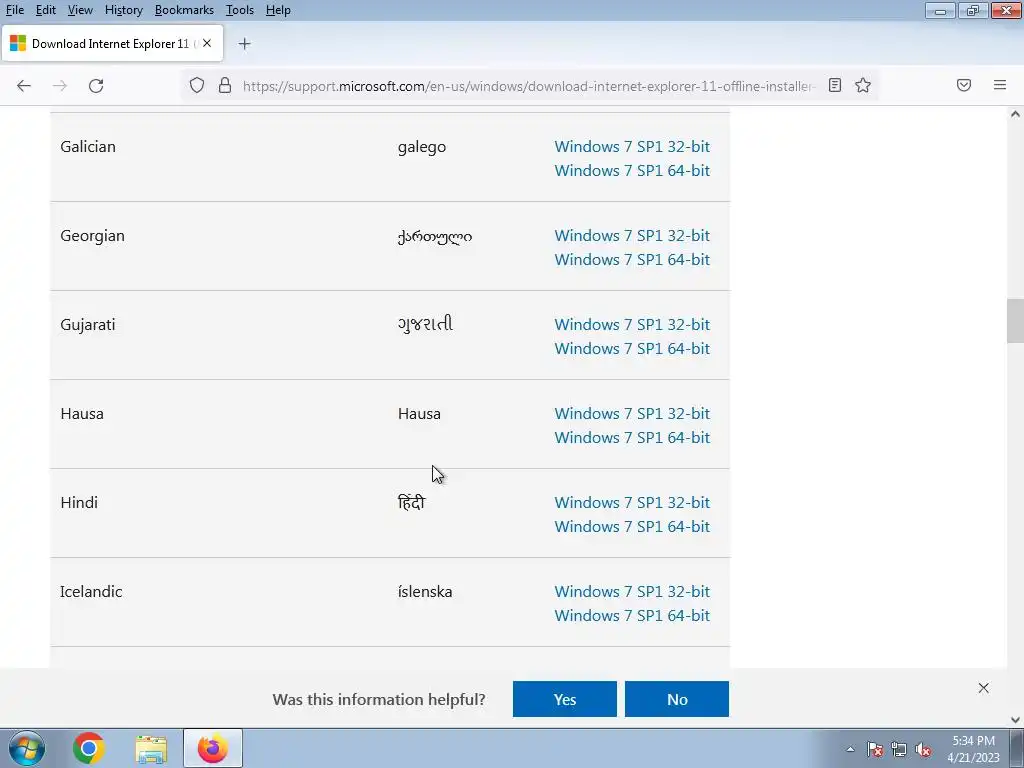Answer Yes to the helpfulness question
The height and width of the screenshot is (768, 1024).
coord(565,699)
